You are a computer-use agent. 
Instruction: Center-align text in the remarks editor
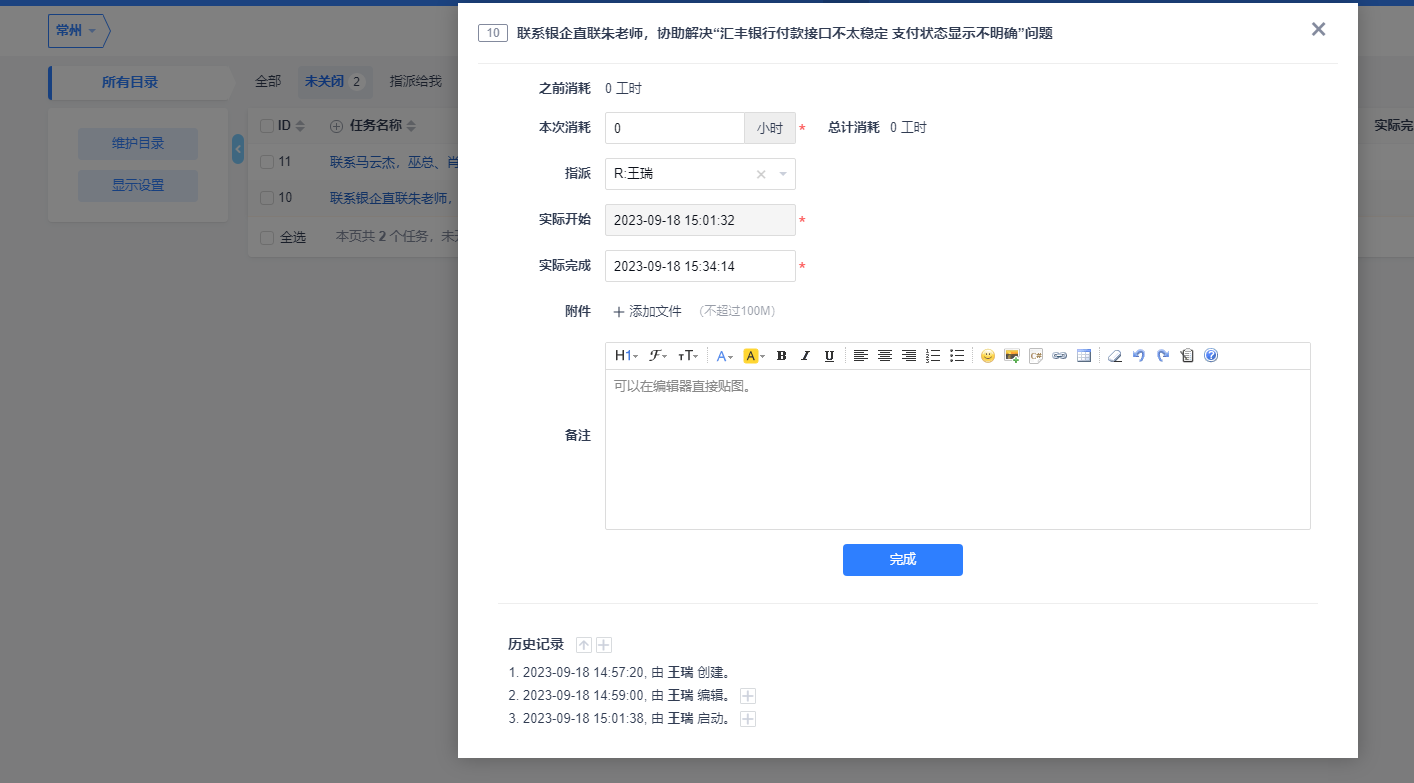point(884,356)
